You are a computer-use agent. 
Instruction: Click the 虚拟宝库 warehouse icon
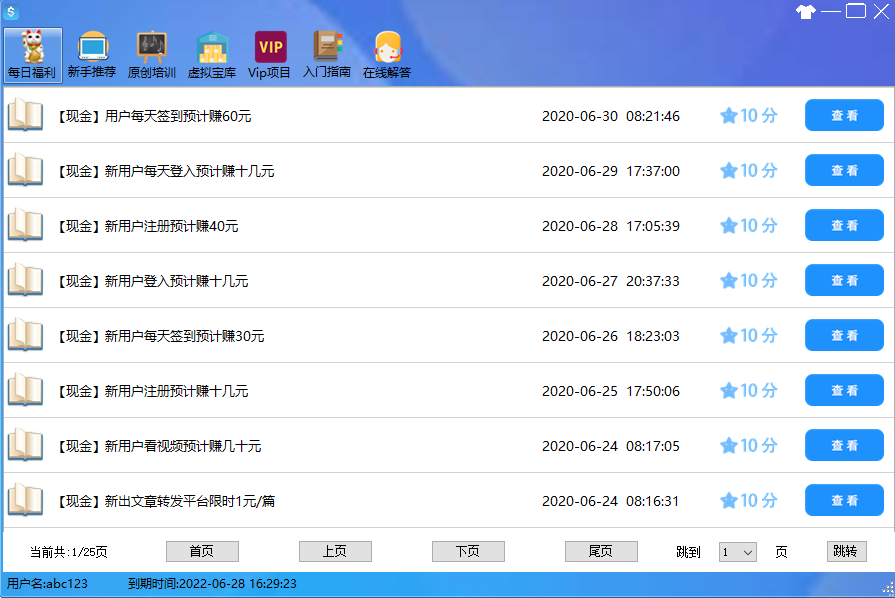pyautogui.click(x=211, y=48)
